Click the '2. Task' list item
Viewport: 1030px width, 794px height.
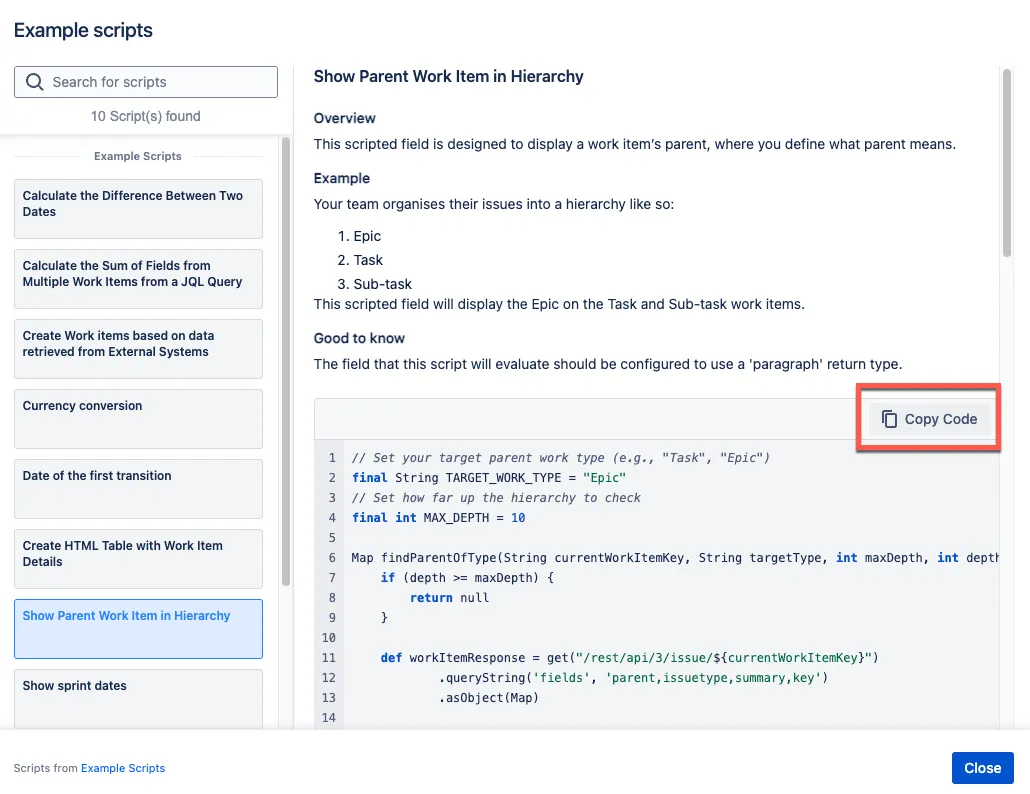tap(360, 260)
